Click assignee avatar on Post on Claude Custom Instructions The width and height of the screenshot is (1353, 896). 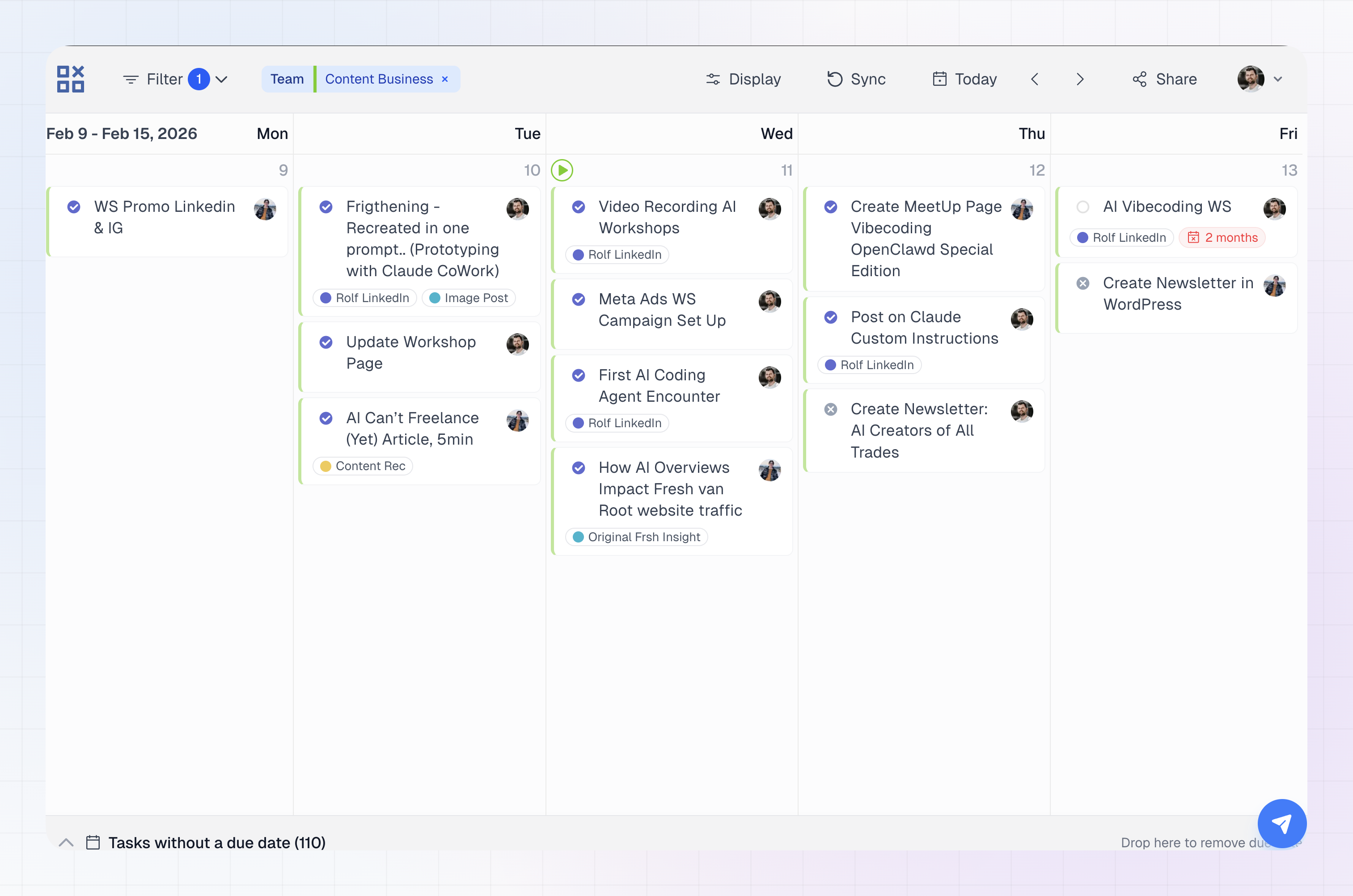(x=1022, y=320)
